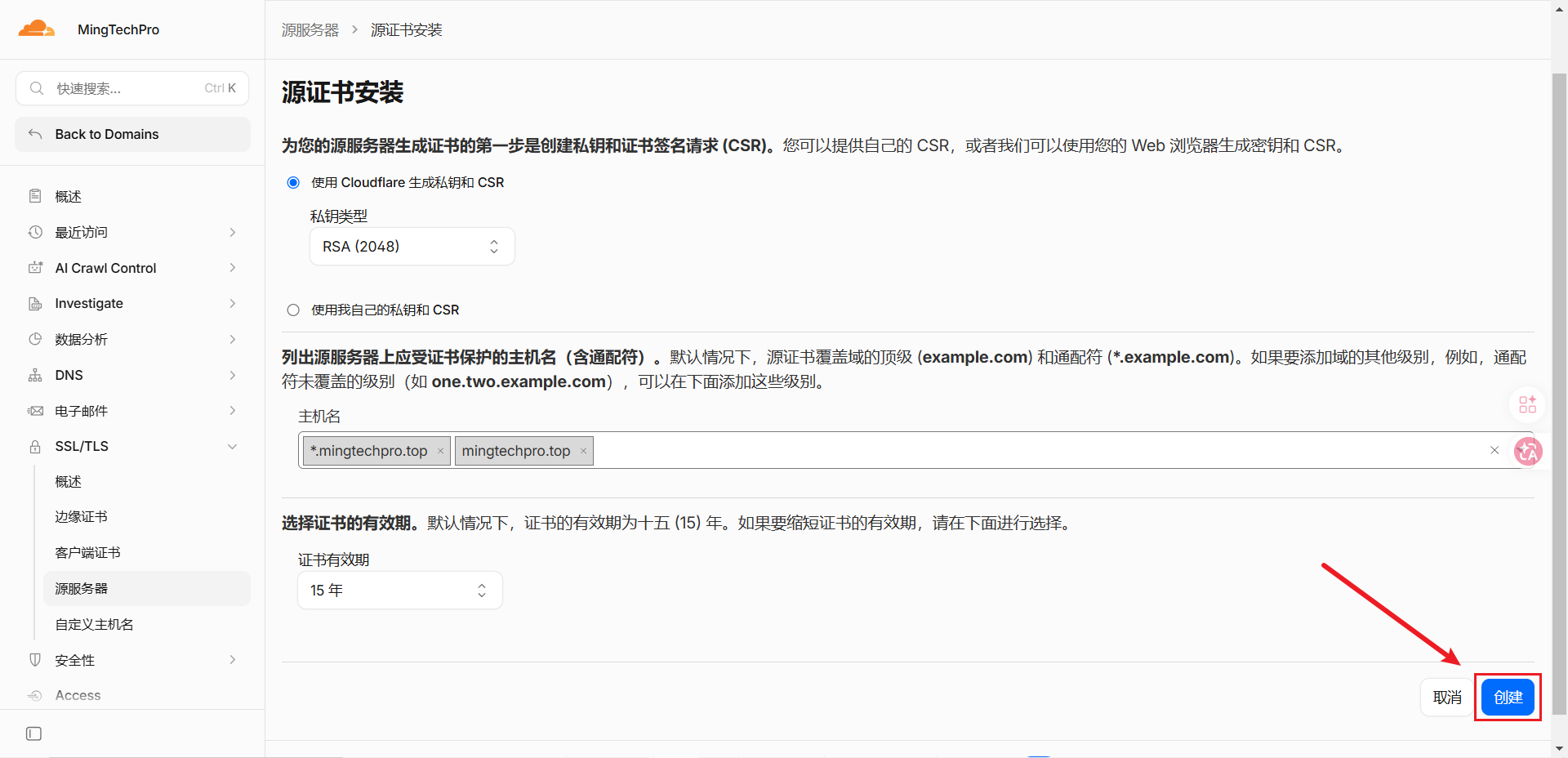
Task: Collapse the SSL/TLS section chevron
Action: (233, 446)
